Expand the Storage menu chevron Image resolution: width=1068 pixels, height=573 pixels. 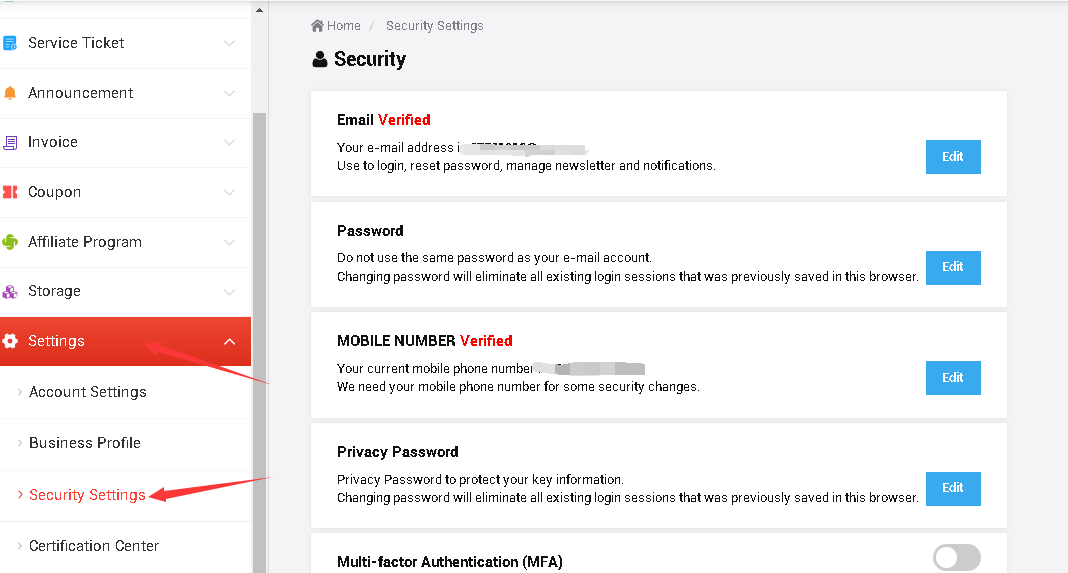tap(230, 292)
